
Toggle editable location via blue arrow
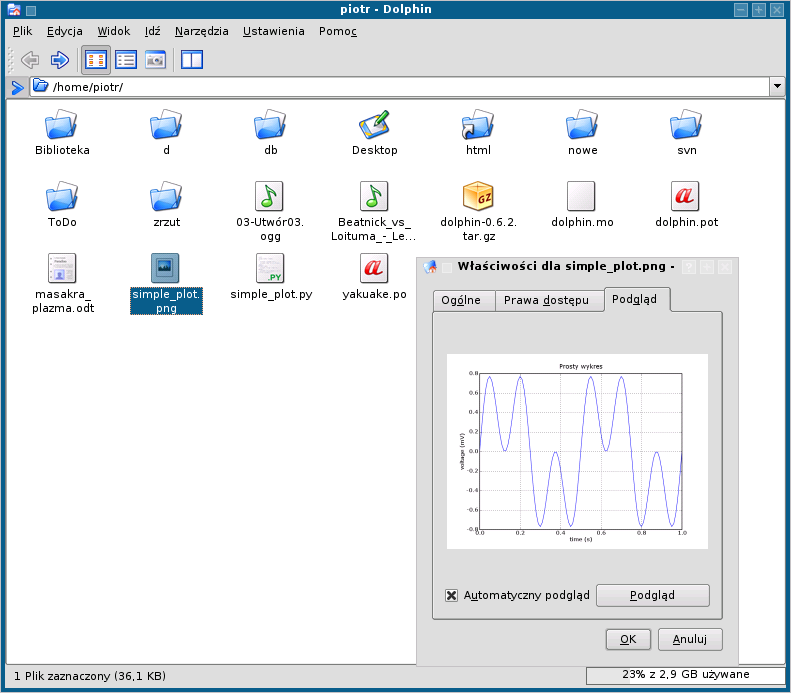pos(17,87)
